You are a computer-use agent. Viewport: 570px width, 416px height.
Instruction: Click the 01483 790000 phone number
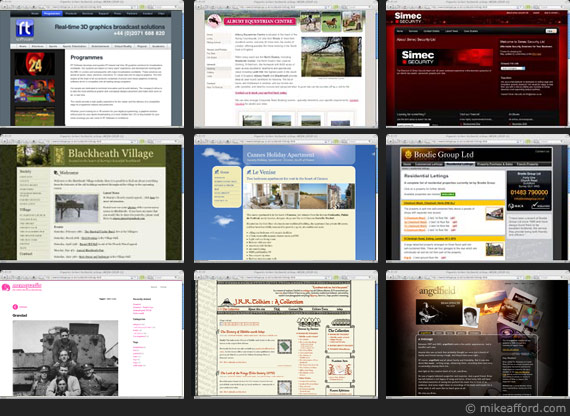pos(529,192)
